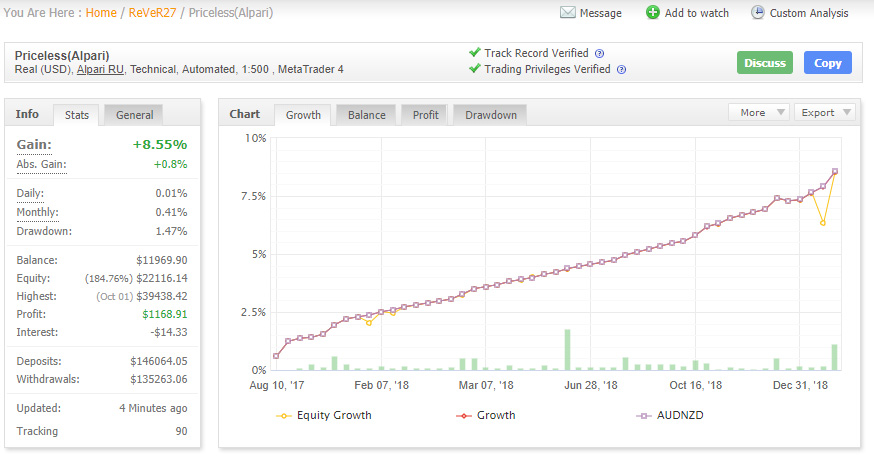Toggle Growth series in chart legend
The image size is (874, 459).
click(485, 415)
